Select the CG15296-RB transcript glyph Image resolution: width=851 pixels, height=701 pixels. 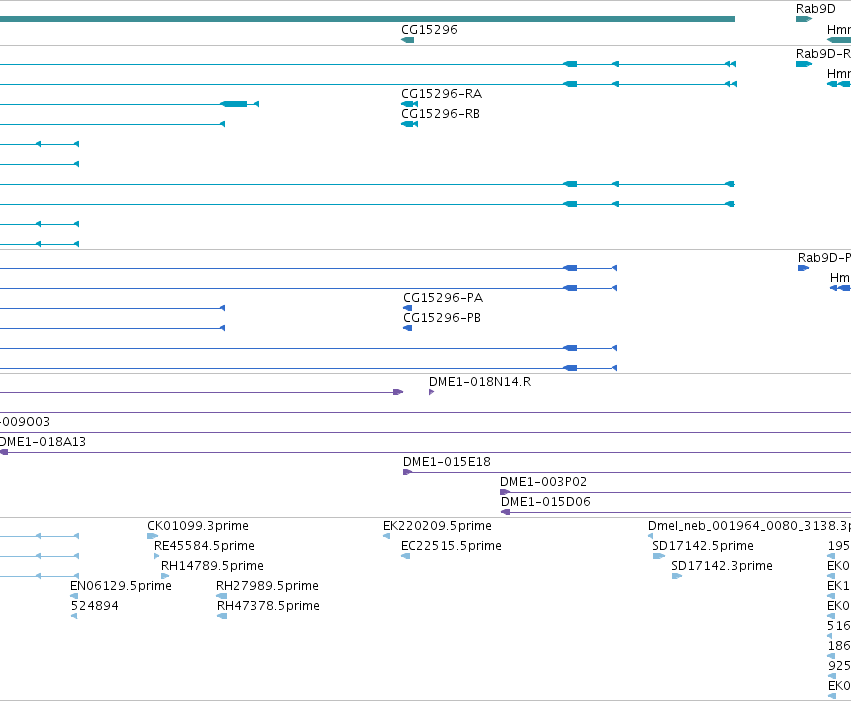point(409,124)
